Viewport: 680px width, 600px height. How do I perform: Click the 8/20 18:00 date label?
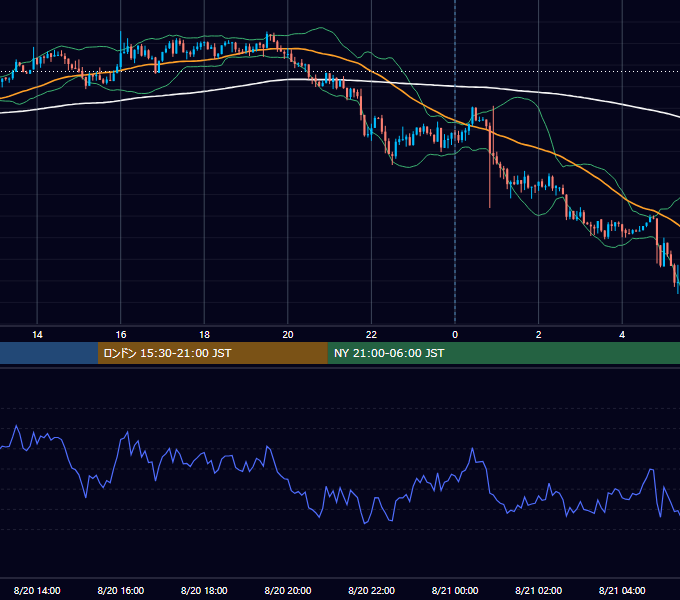tap(204, 590)
